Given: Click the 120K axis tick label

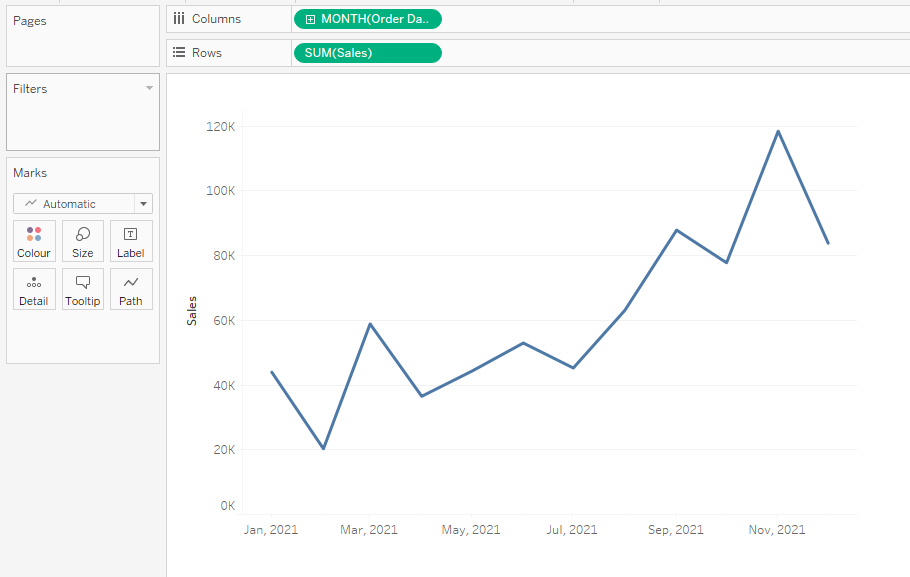Looking at the screenshot, I should click(x=221, y=127).
